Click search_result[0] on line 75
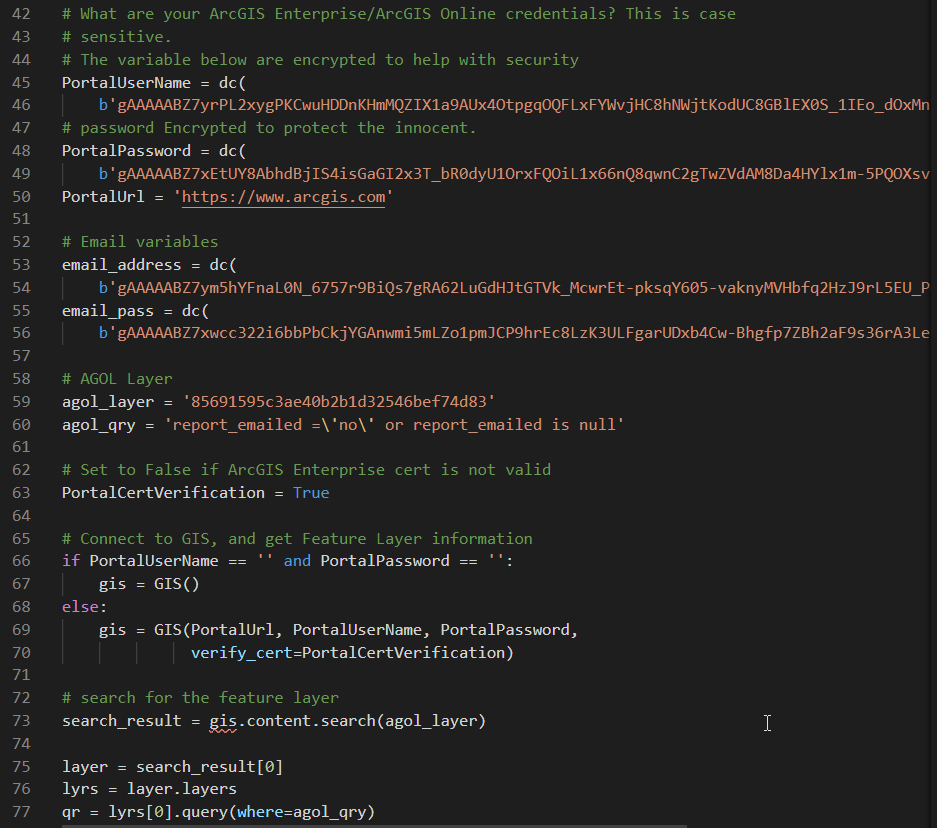 (209, 766)
